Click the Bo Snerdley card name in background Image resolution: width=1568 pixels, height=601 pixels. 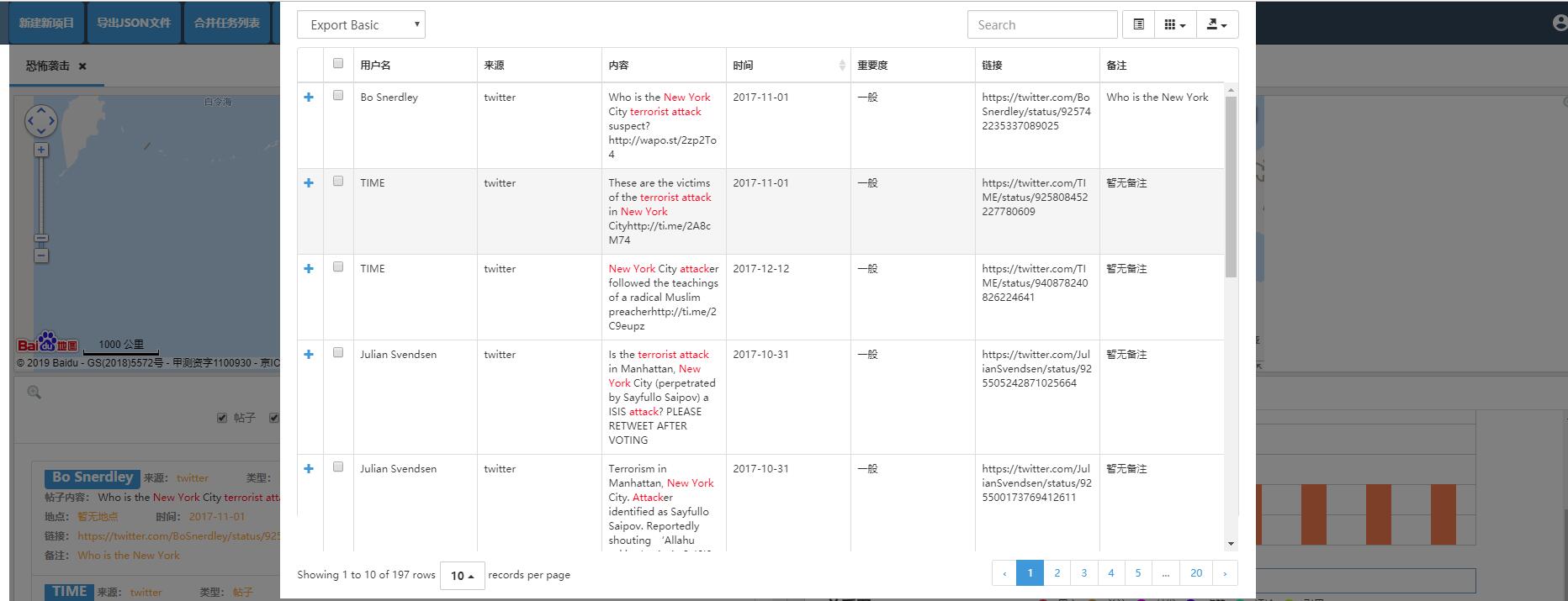pos(93,477)
